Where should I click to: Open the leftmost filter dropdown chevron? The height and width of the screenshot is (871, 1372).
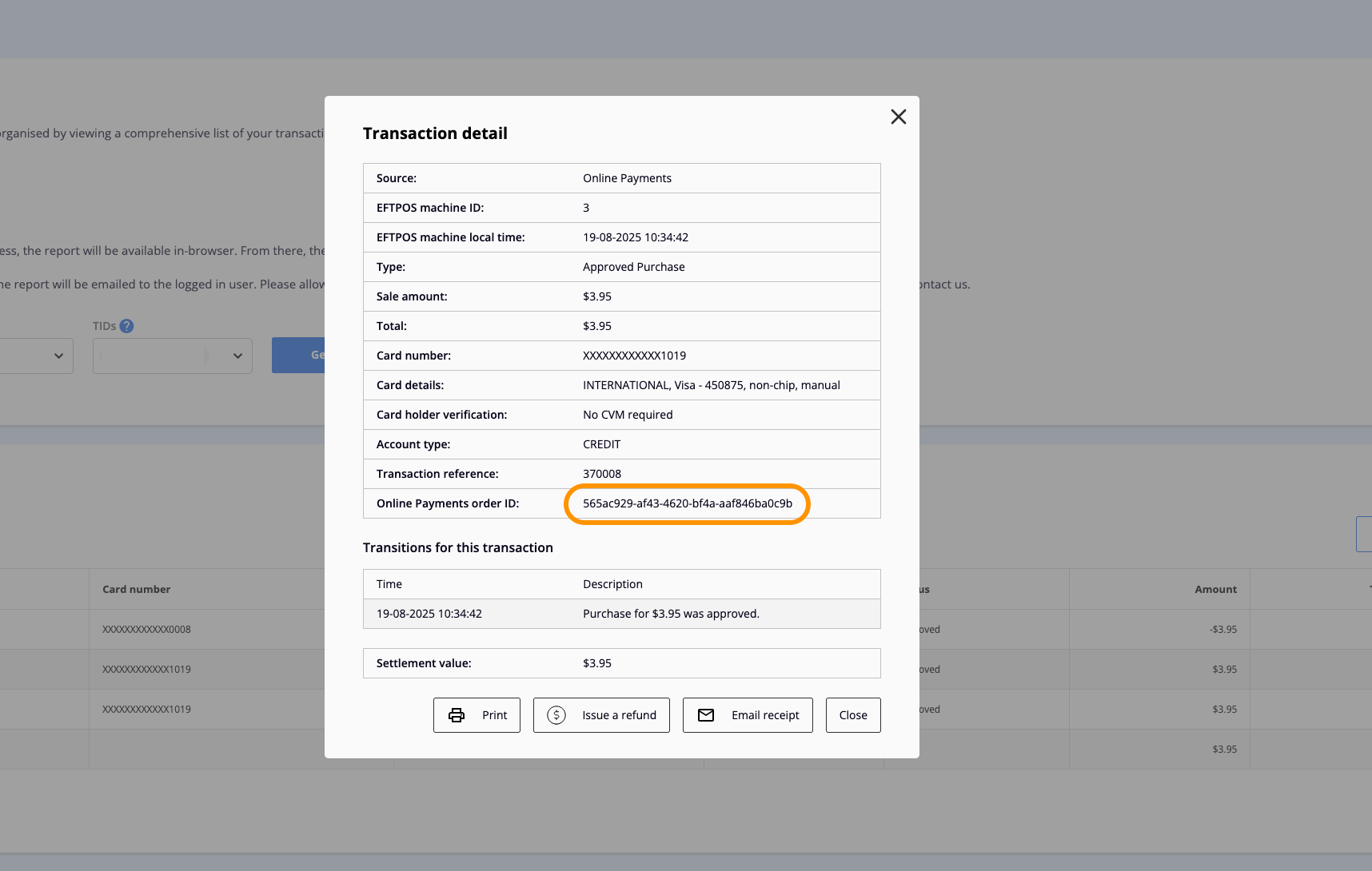pyautogui.click(x=57, y=356)
